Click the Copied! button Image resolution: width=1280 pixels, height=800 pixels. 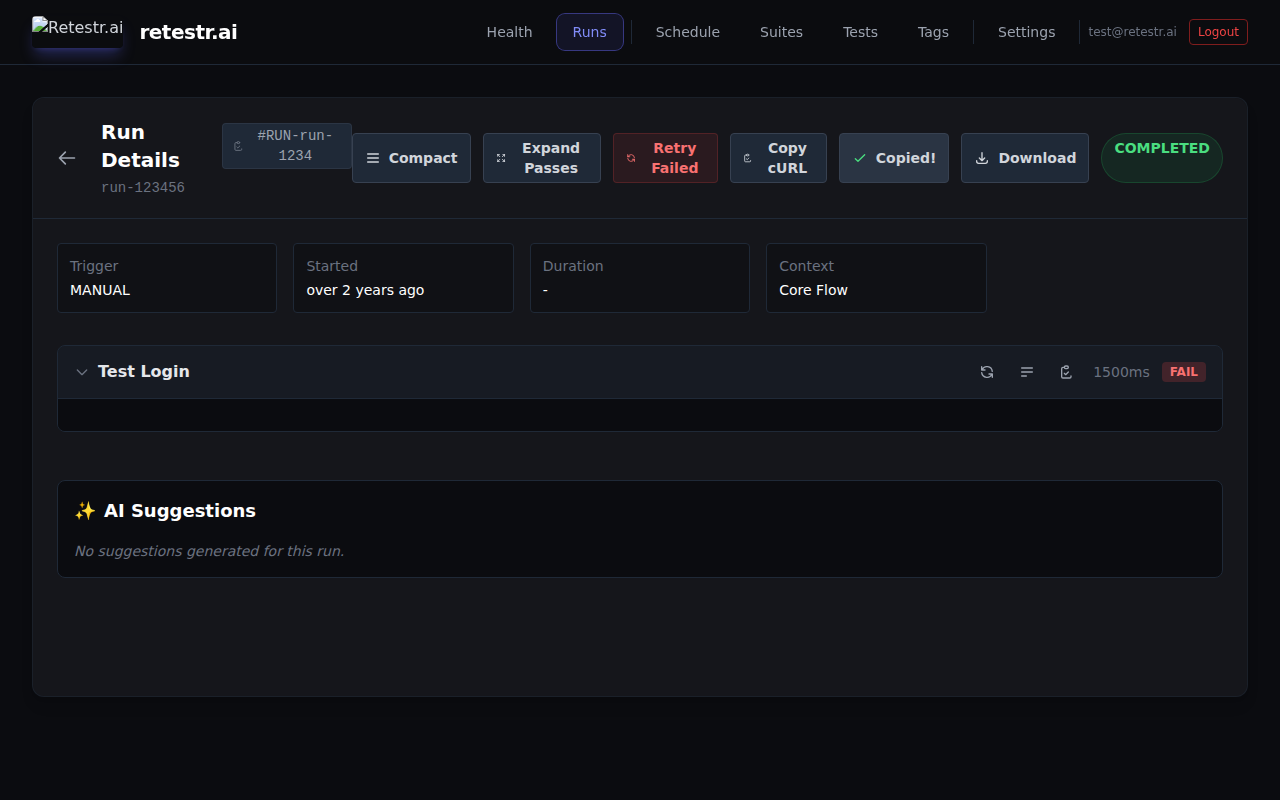pos(893,158)
